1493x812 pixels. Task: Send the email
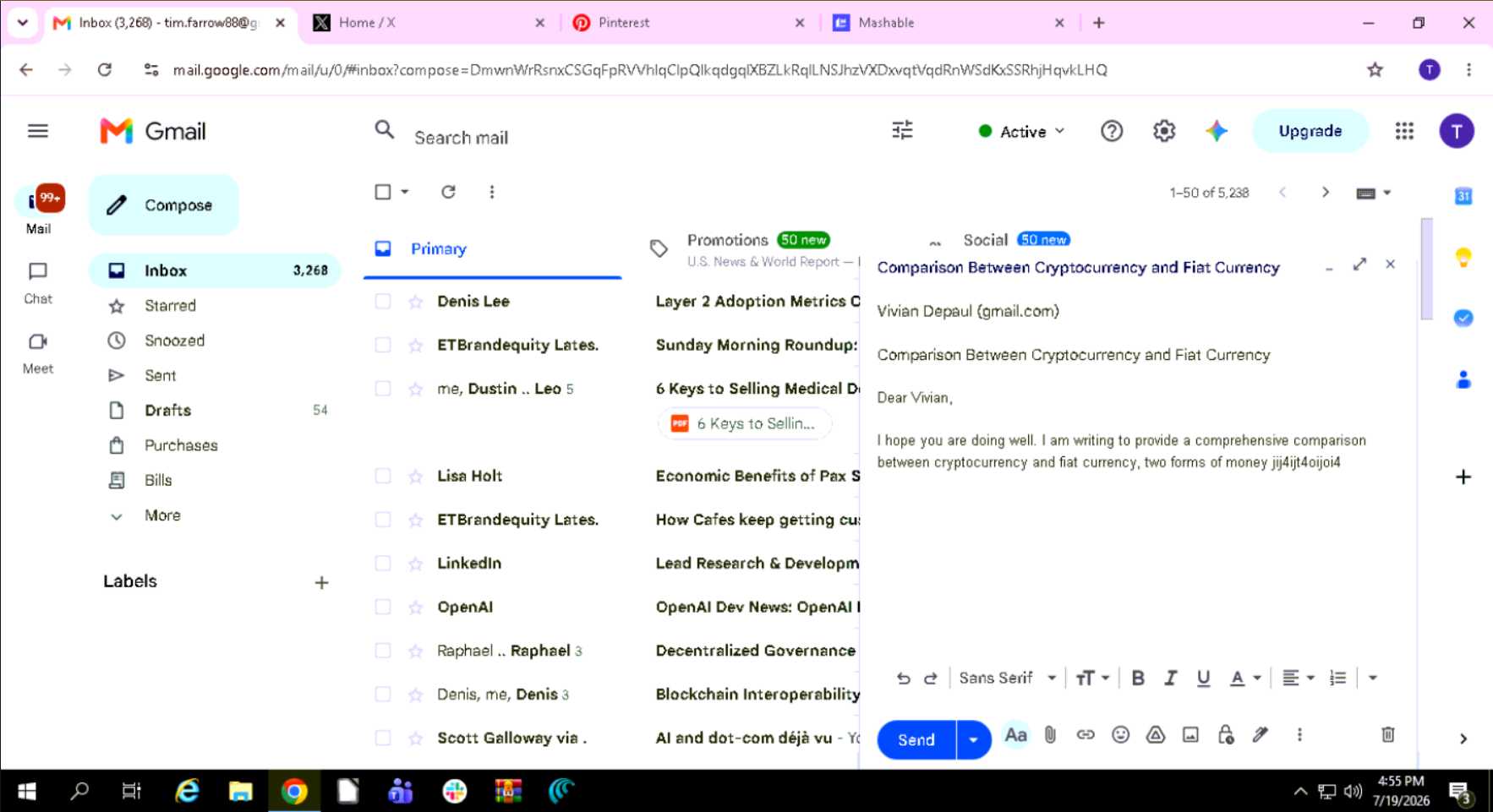click(x=916, y=739)
